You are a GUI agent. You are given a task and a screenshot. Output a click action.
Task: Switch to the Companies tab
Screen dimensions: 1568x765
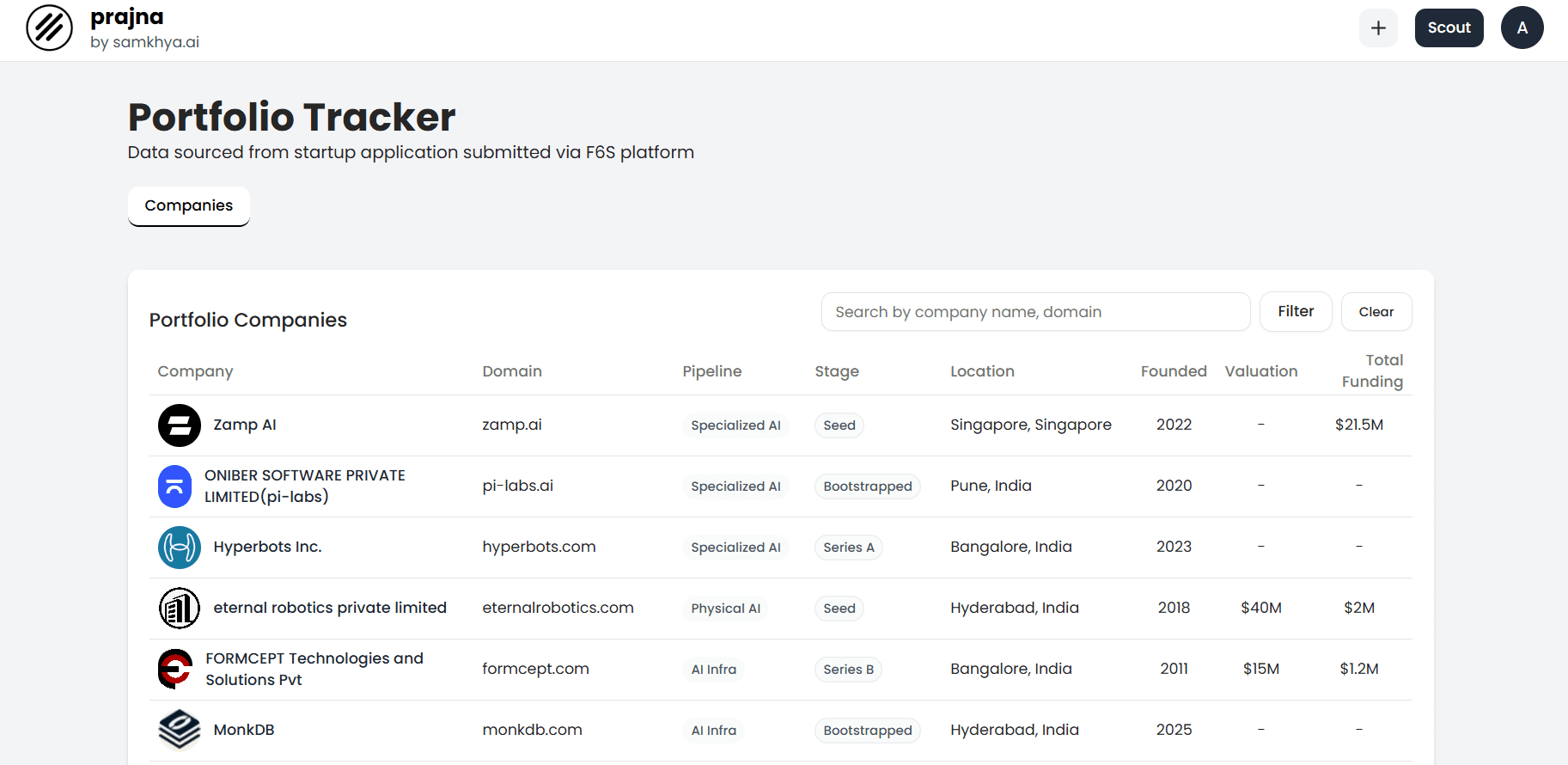point(188,206)
